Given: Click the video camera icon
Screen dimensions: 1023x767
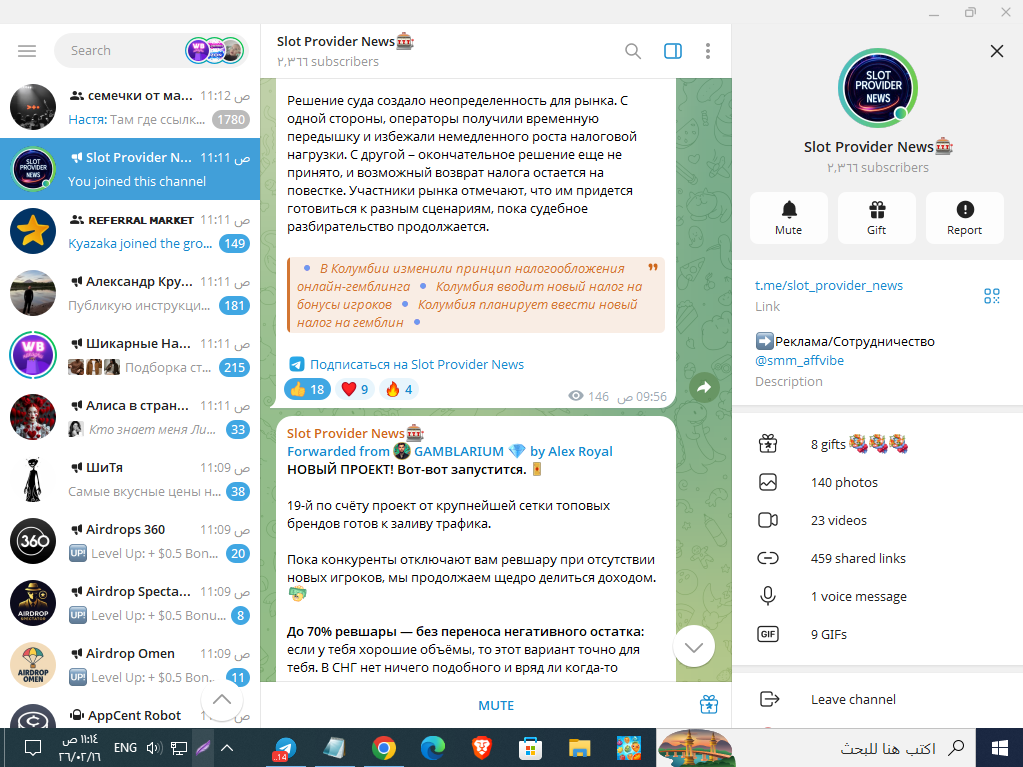Looking at the screenshot, I should [768, 520].
